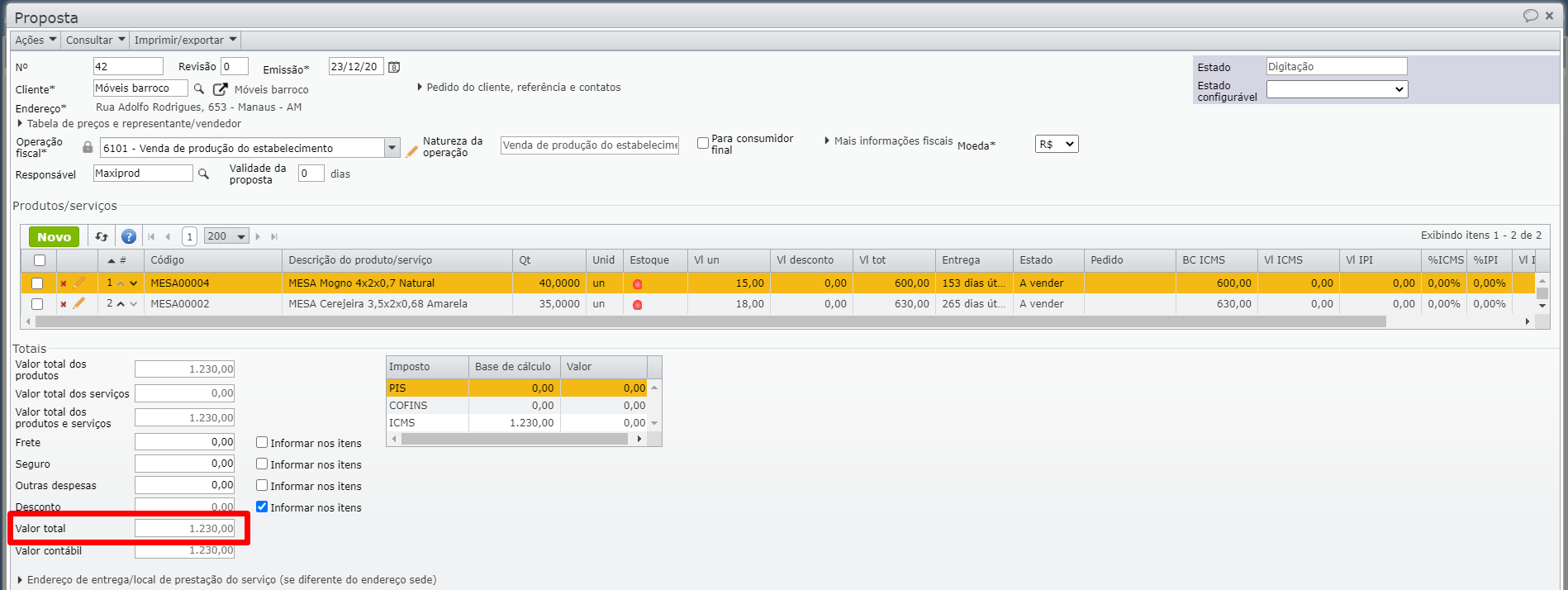This screenshot has height=590, width=1568.
Task: Click the Frete value field
Action: coord(184,442)
